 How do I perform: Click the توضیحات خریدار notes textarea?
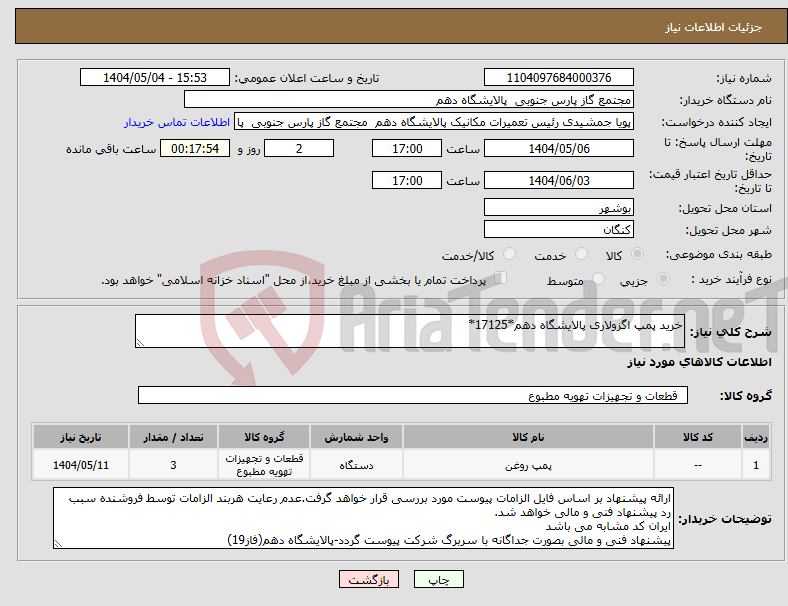(363, 518)
